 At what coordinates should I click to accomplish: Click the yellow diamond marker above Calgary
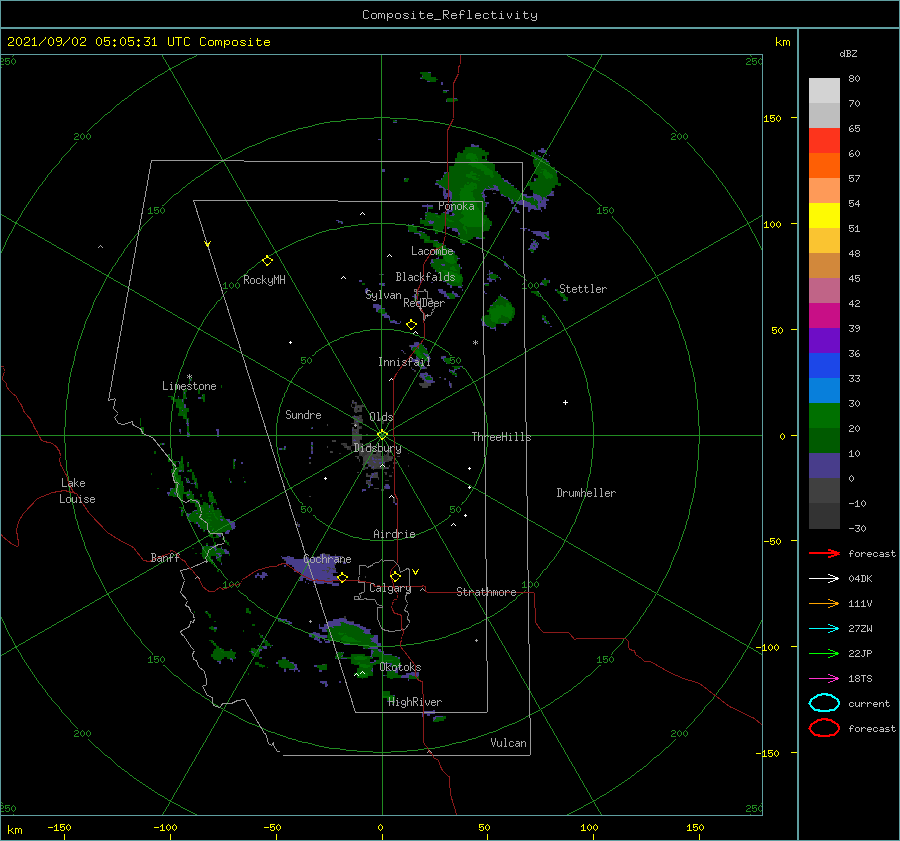(x=395, y=576)
